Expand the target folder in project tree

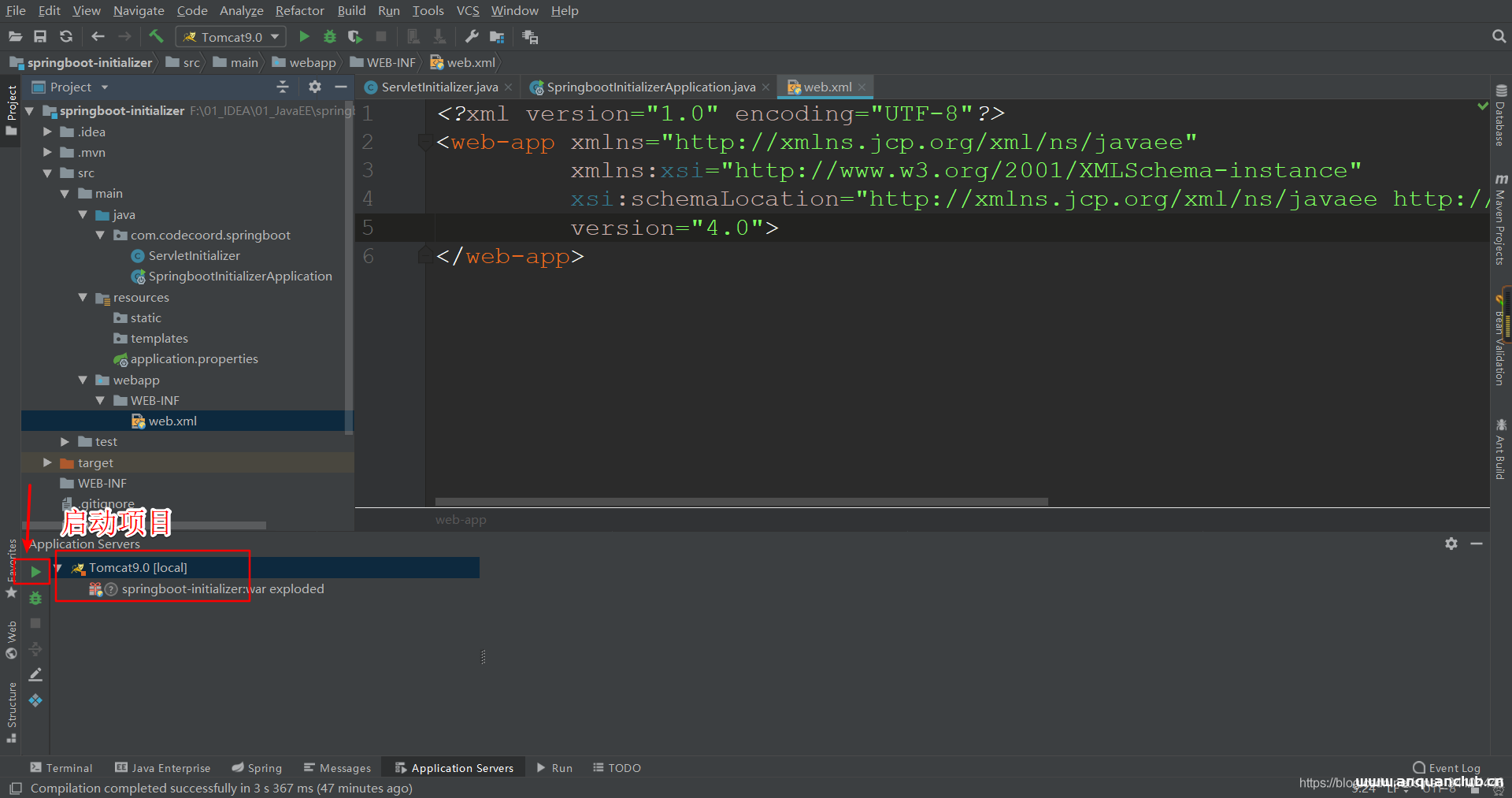(x=47, y=462)
